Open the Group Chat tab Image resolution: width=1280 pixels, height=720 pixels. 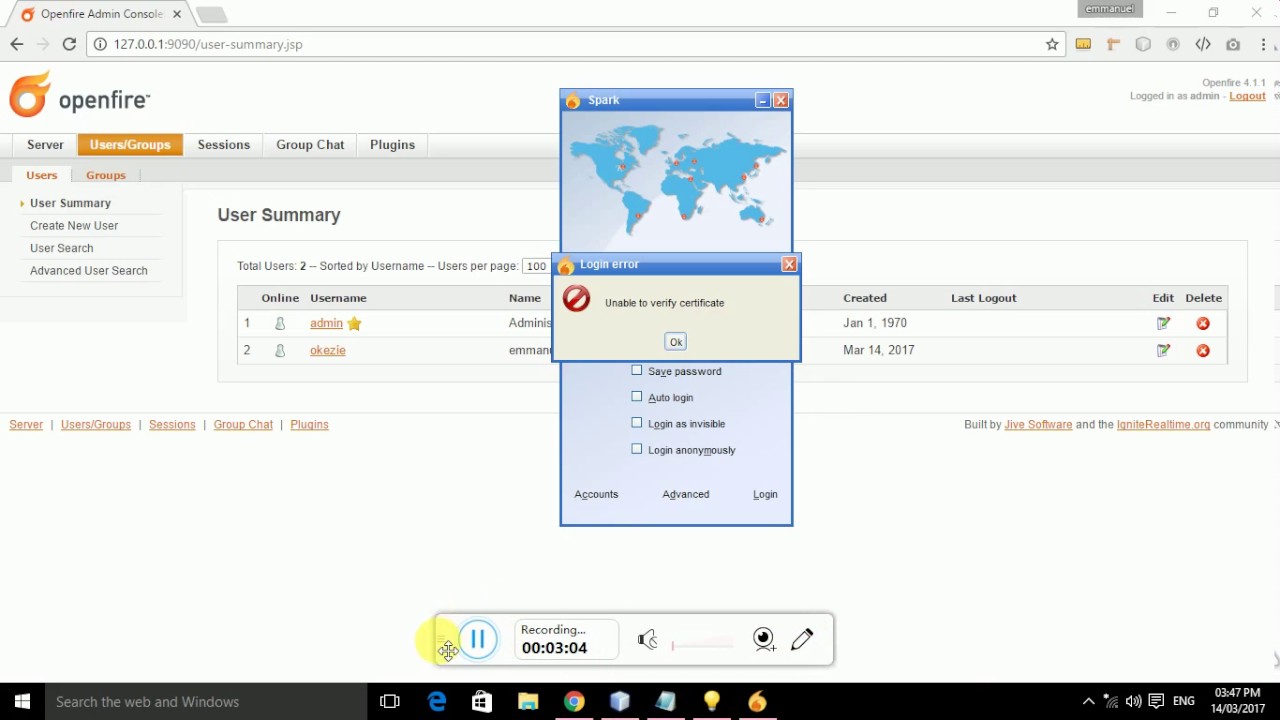click(x=310, y=145)
